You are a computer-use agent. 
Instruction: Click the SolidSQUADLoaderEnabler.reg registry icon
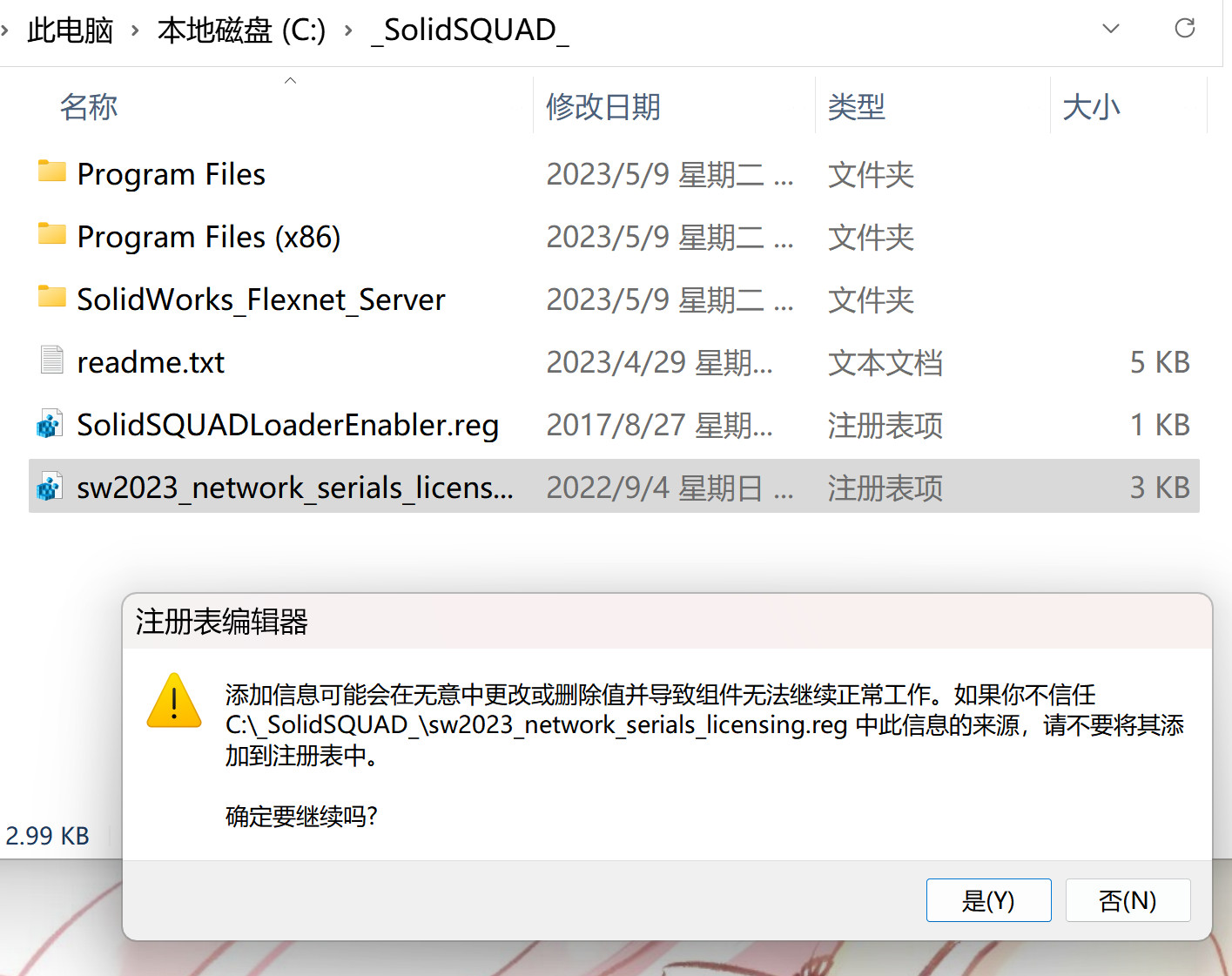pyautogui.click(x=50, y=424)
